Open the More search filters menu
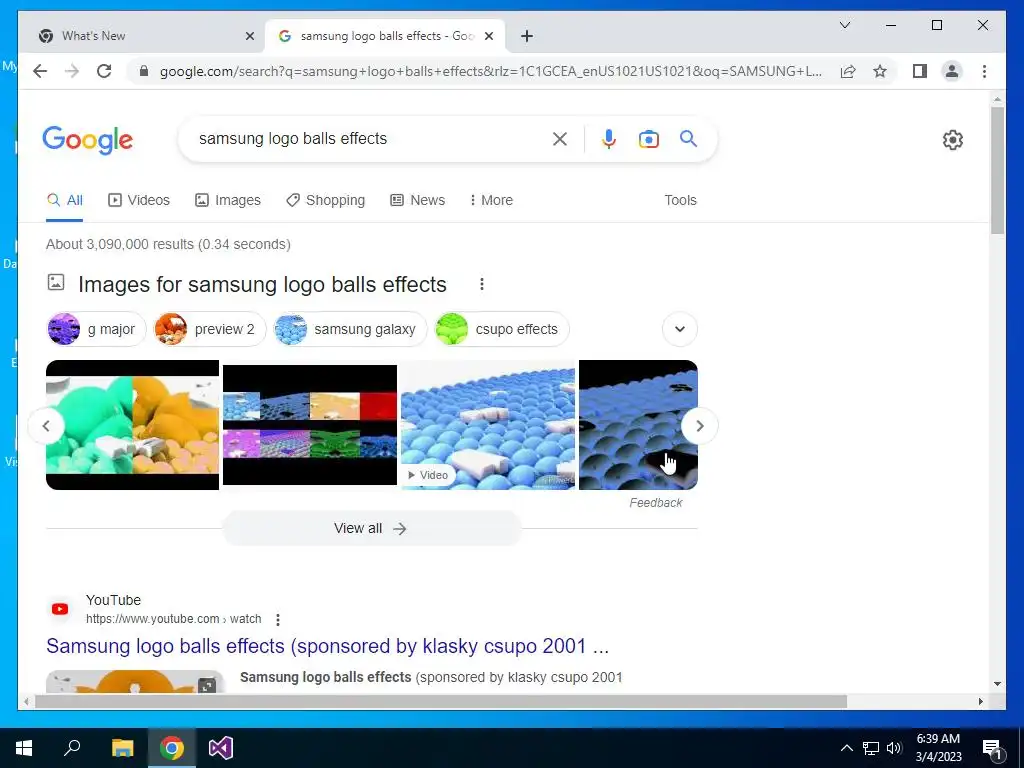This screenshot has height=768, width=1024. pyautogui.click(x=491, y=200)
